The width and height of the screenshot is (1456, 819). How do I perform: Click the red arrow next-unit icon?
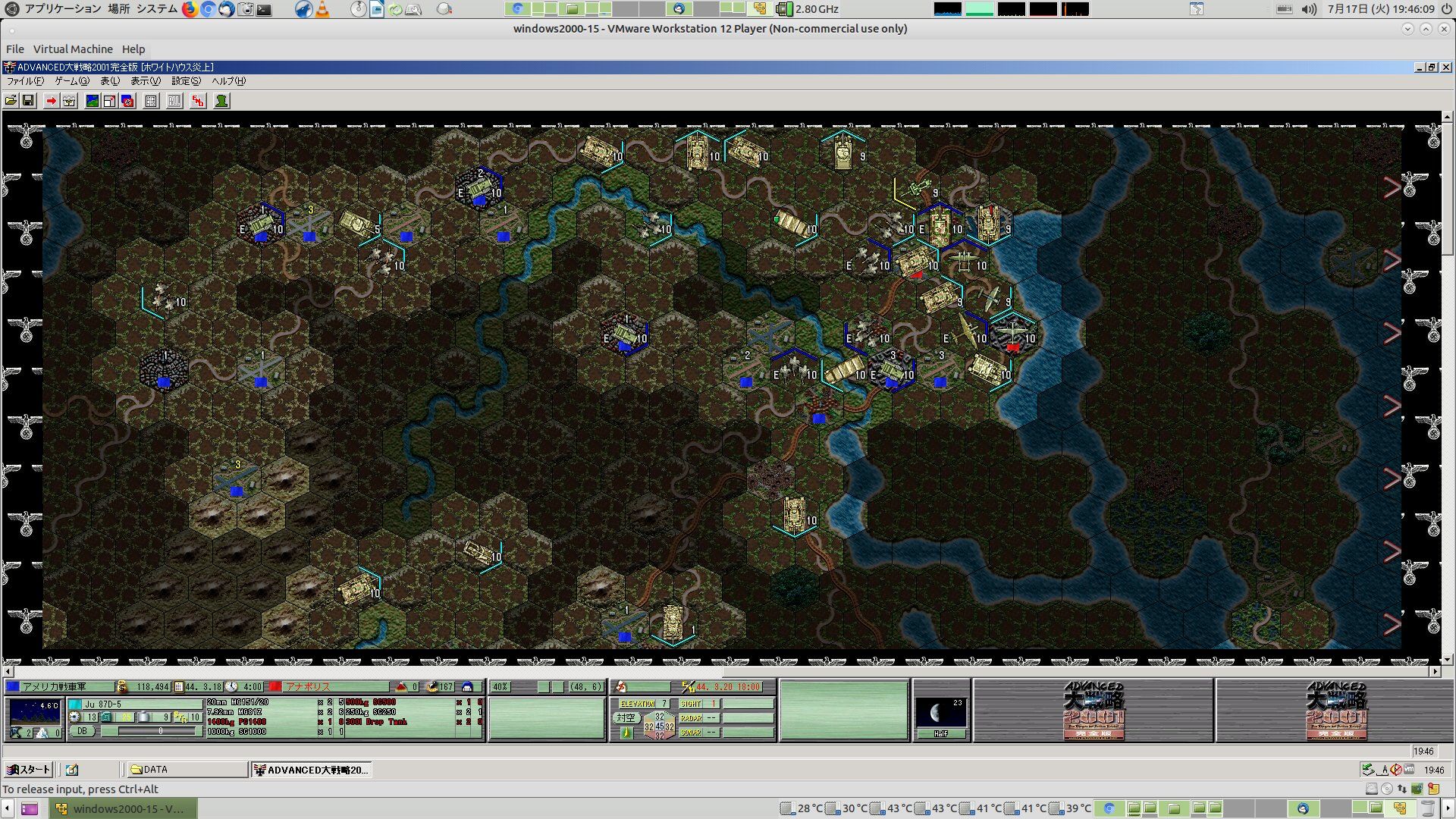pyautogui.click(x=51, y=101)
